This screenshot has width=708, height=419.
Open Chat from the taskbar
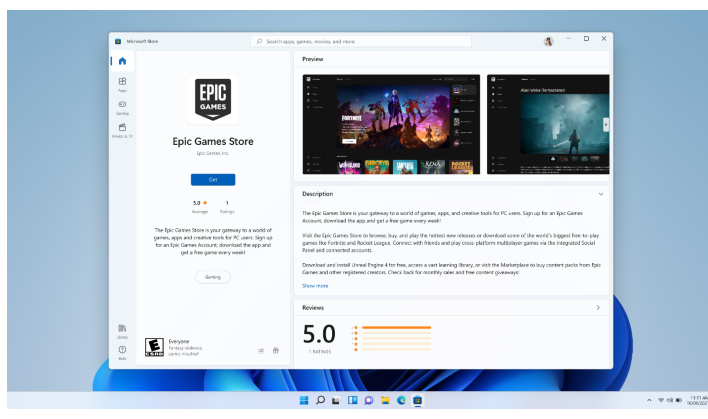click(369, 400)
